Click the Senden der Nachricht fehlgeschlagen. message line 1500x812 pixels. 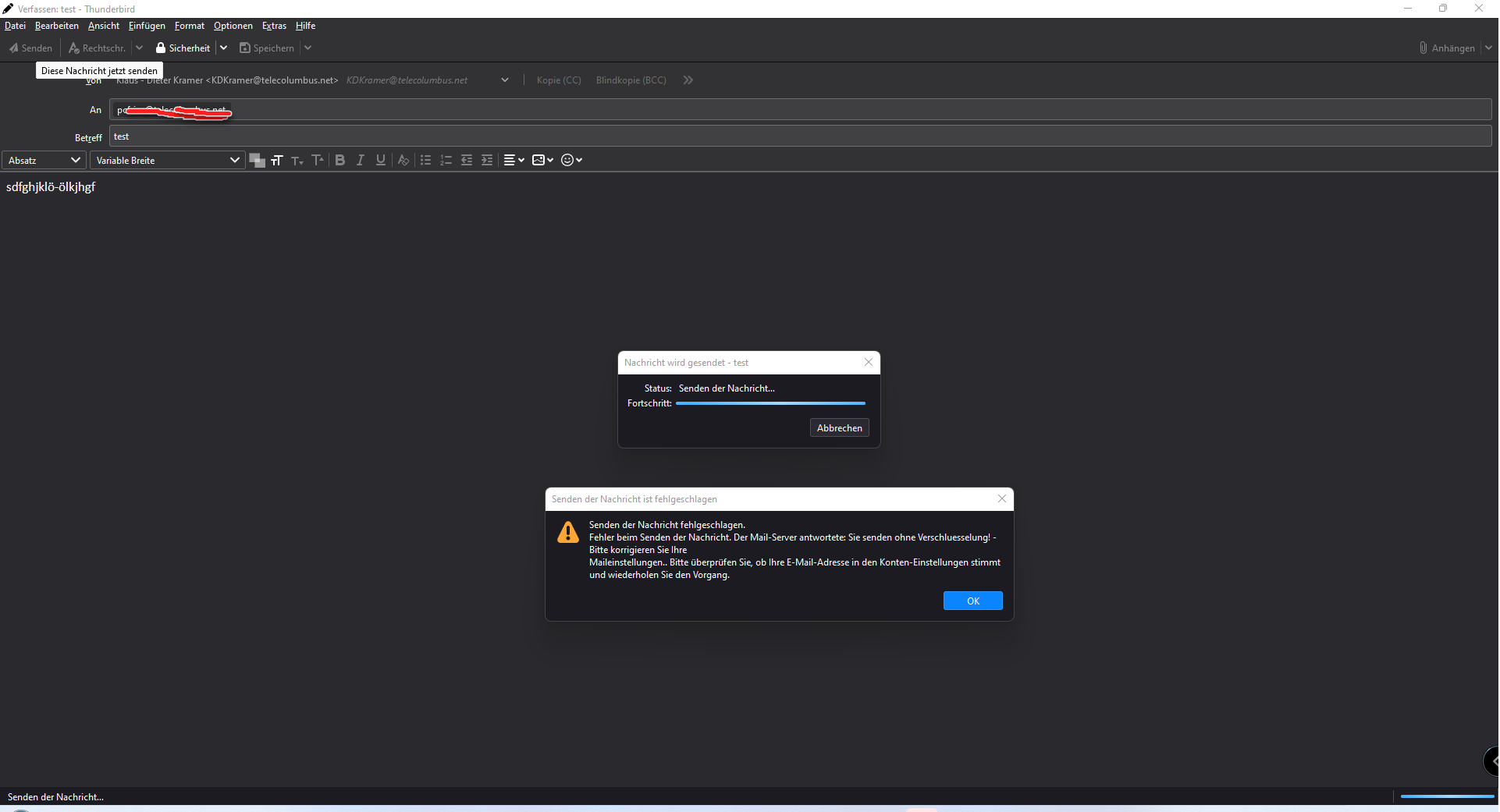coord(667,525)
